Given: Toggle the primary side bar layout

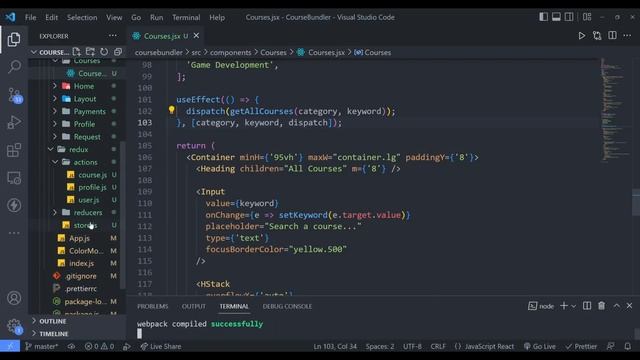Looking at the screenshot, I should point(543,17).
